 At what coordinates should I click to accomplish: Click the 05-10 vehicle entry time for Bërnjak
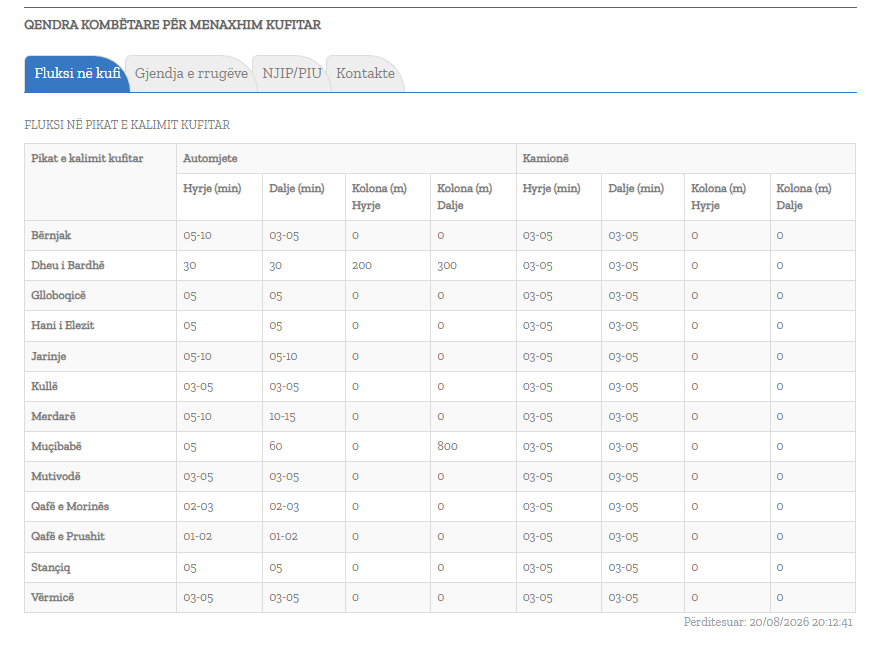click(x=198, y=235)
